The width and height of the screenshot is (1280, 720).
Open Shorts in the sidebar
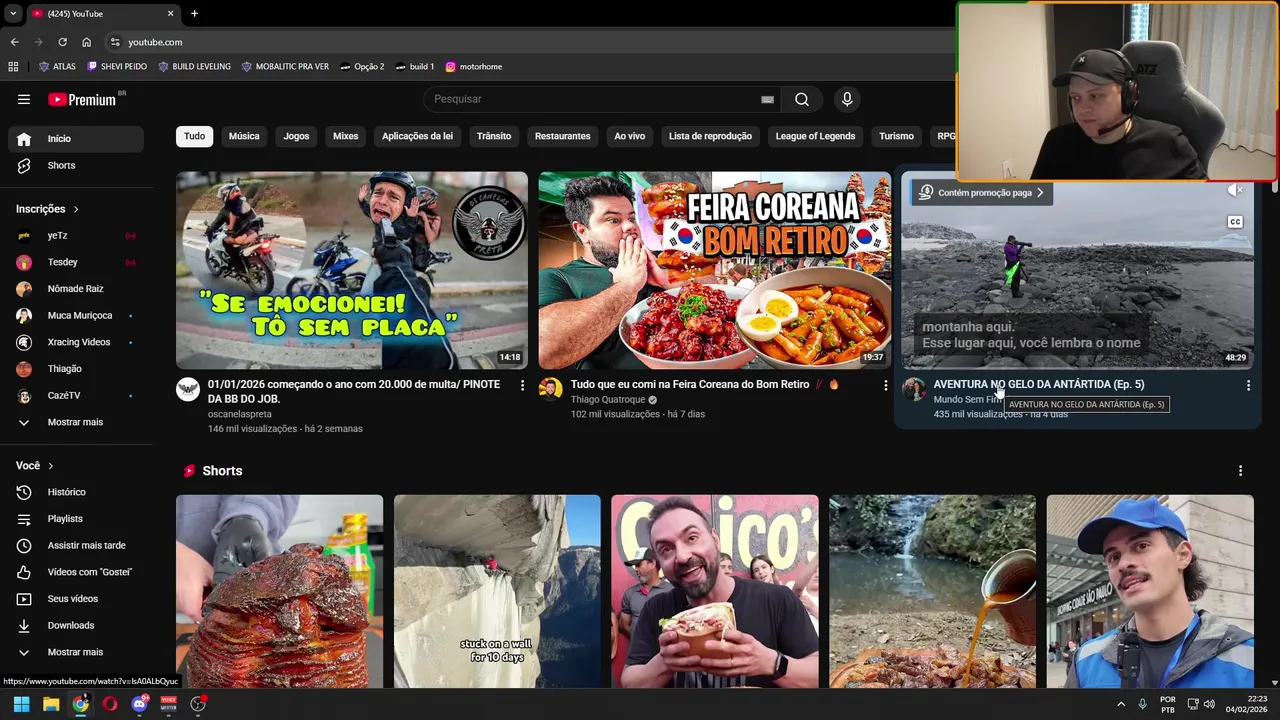click(x=76, y=165)
